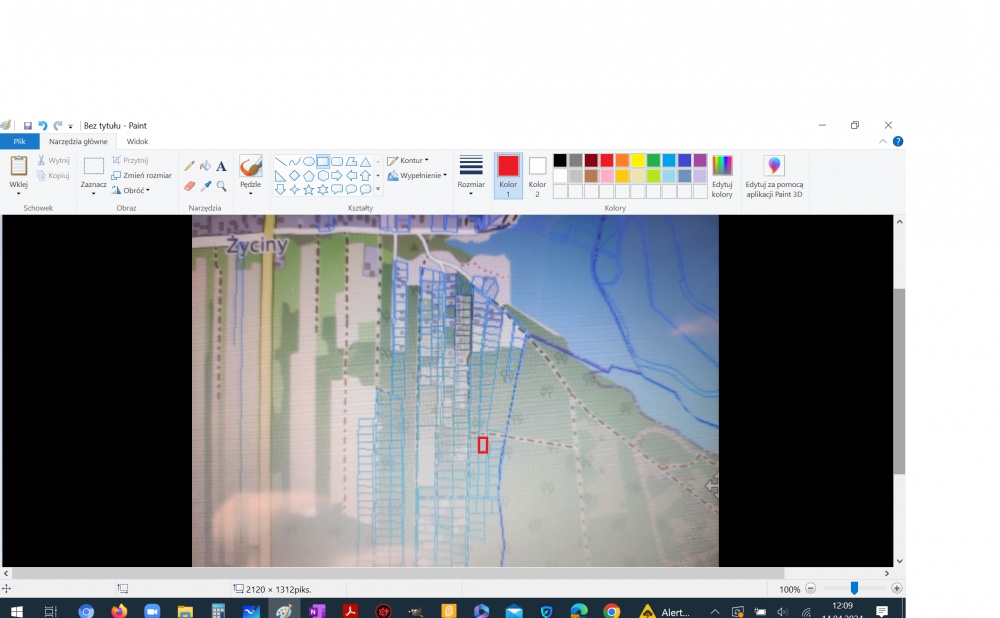Screen dimensions: 1000x618
Task: Switch to the Widok tab
Action: pyautogui.click(x=137, y=142)
